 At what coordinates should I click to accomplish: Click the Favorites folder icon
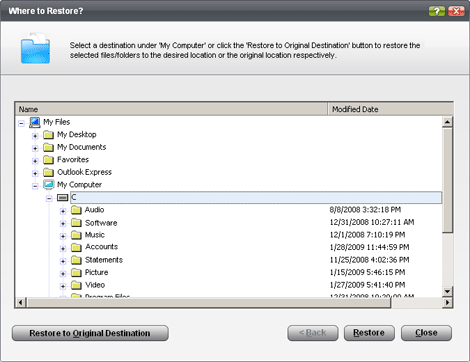(x=49, y=160)
